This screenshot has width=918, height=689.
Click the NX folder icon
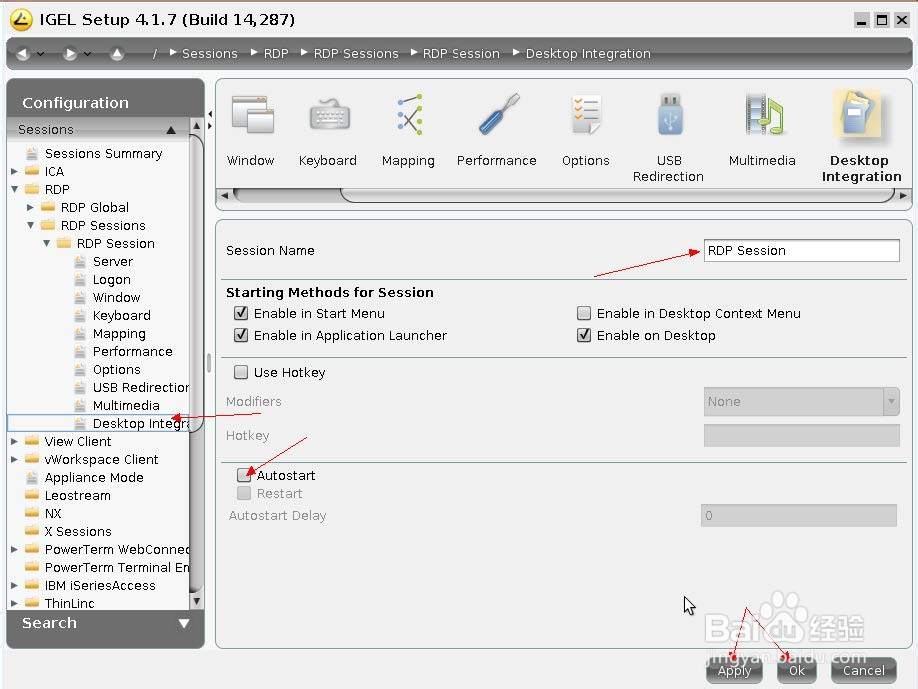(32, 513)
